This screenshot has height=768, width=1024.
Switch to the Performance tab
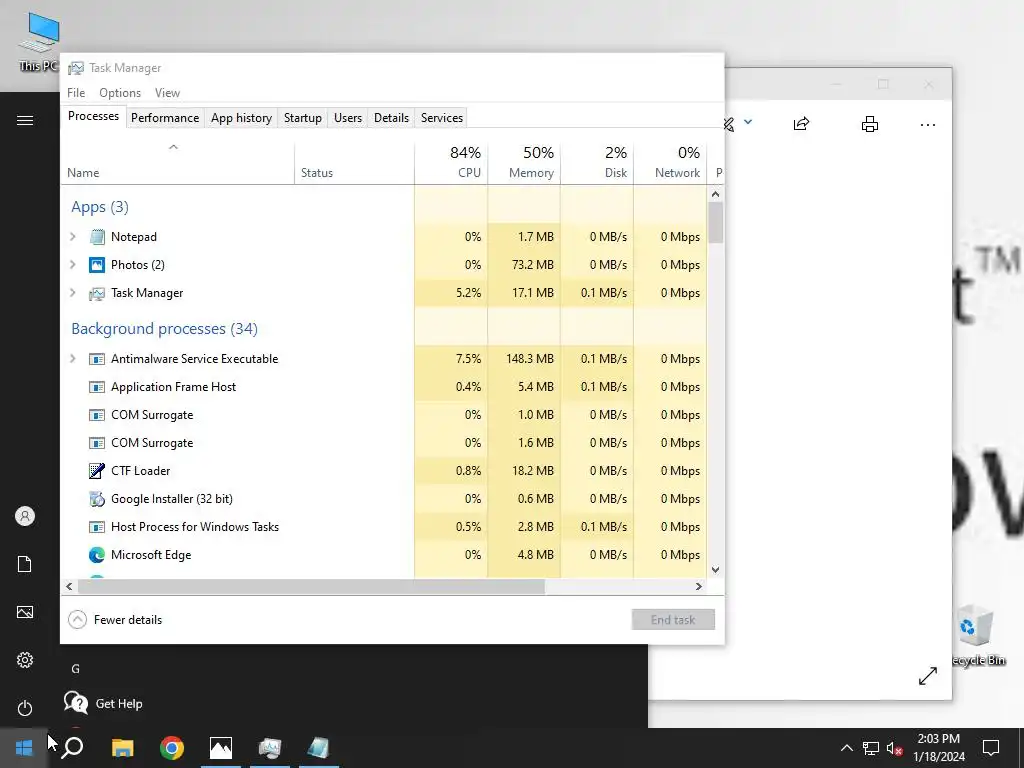point(165,118)
